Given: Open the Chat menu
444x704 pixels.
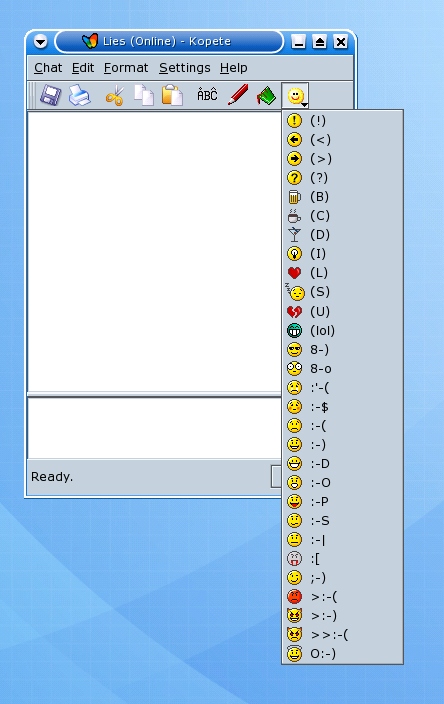Looking at the screenshot, I should 48,68.
